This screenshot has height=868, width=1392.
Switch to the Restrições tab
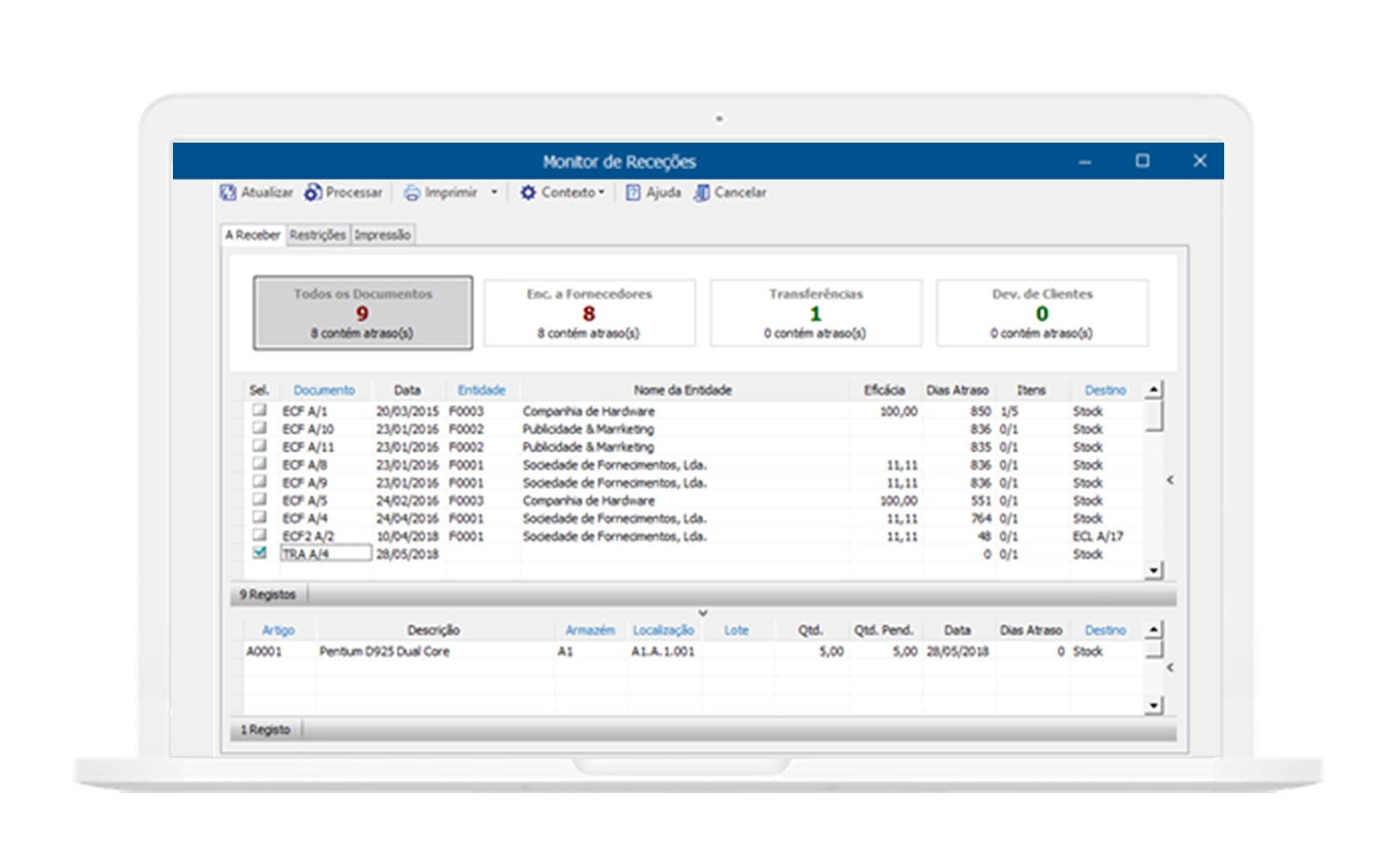[317, 235]
